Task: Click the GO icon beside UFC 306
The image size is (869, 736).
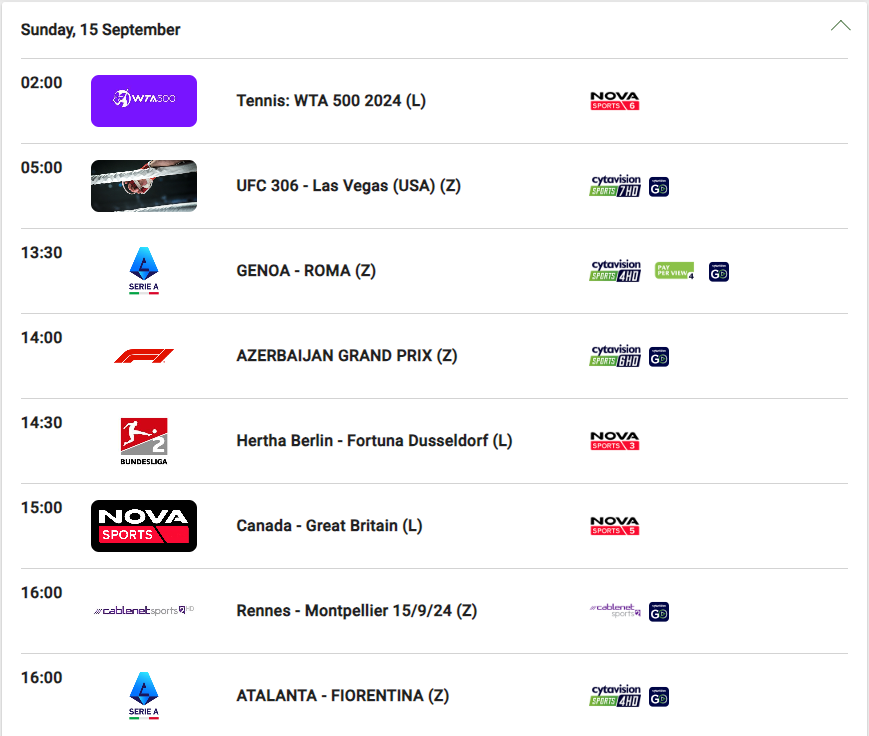Action: tap(659, 187)
